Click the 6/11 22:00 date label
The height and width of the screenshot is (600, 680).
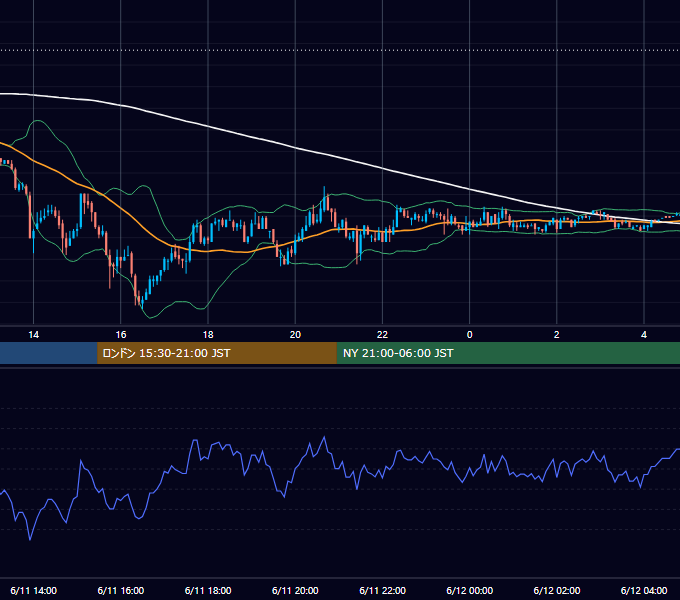[382, 590]
